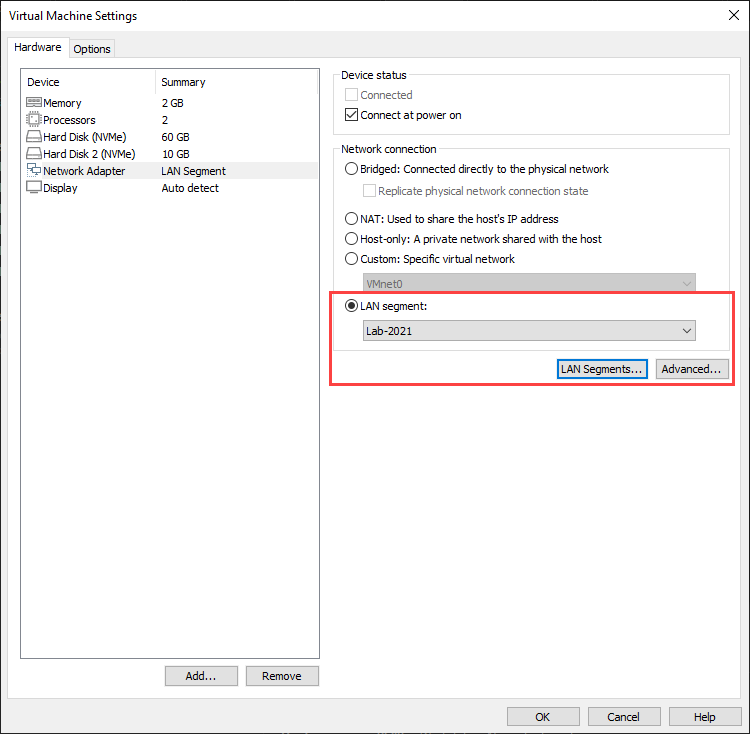Image resolution: width=750 pixels, height=734 pixels.
Task: Click the 2 GB memory summary
Action: [x=173, y=103]
